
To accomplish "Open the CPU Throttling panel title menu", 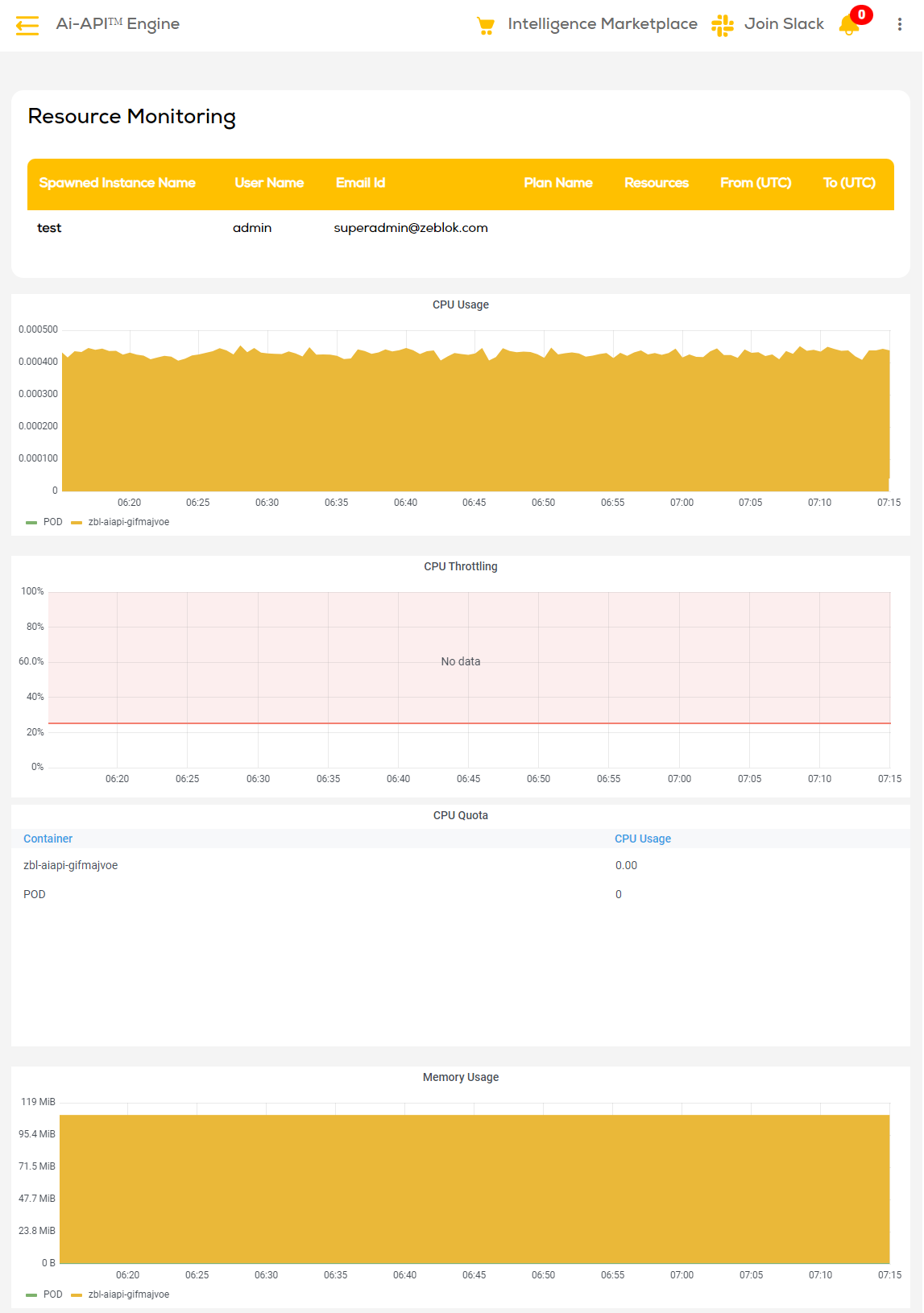I will click(460, 566).
